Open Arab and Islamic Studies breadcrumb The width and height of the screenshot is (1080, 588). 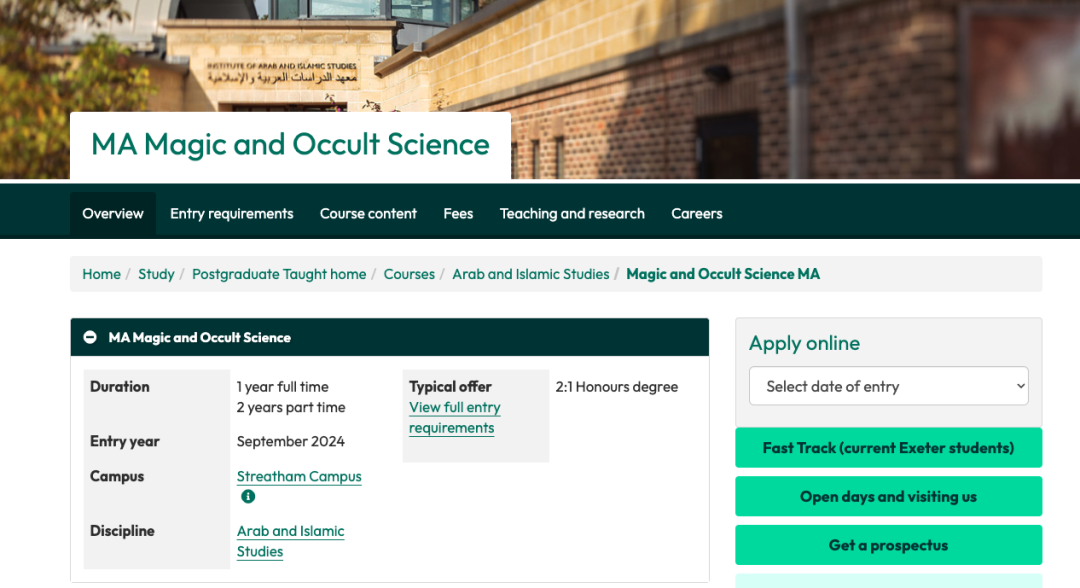point(530,274)
